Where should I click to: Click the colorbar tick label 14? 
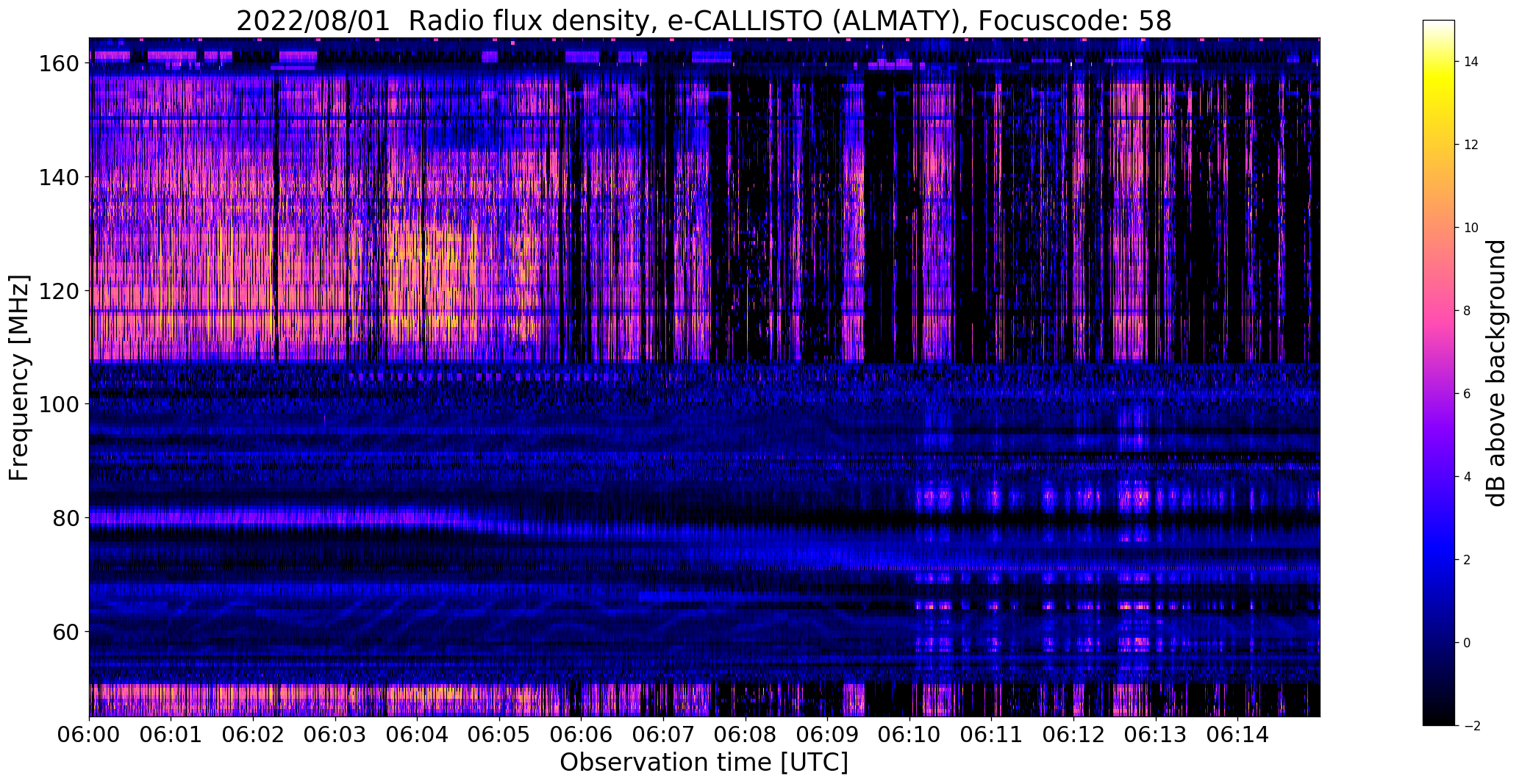1471,62
